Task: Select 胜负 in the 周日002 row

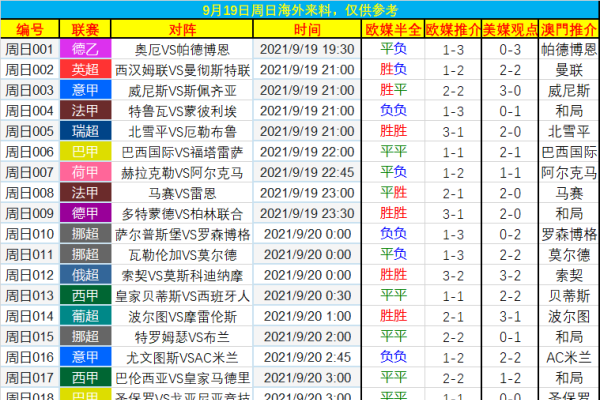Action: [x=393, y=69]
